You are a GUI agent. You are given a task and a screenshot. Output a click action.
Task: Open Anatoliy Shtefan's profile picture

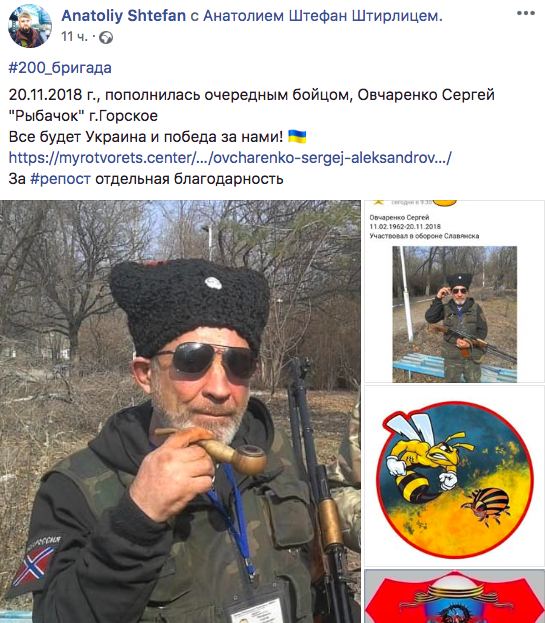tap(30, 26)
